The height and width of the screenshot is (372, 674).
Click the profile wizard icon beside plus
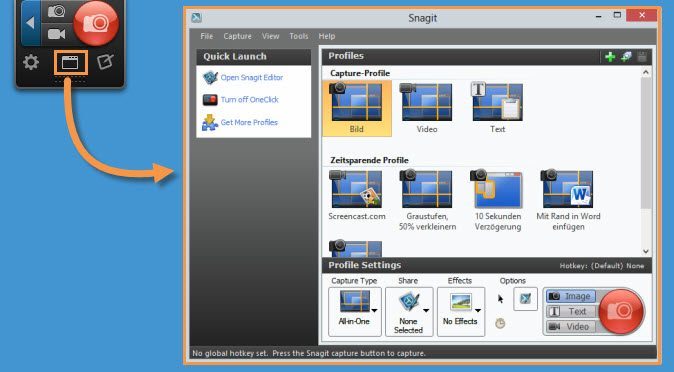tap(626, 56)
